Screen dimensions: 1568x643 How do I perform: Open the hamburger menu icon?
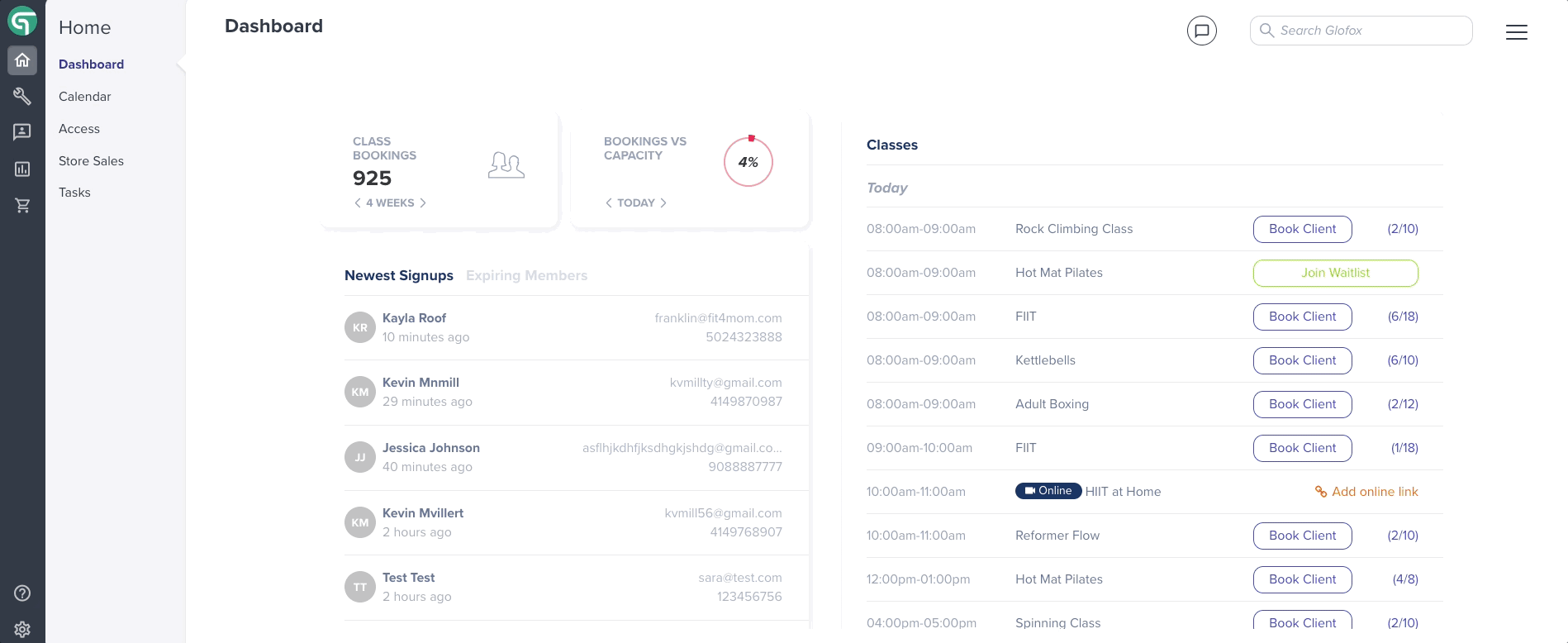pos(1516,32)
